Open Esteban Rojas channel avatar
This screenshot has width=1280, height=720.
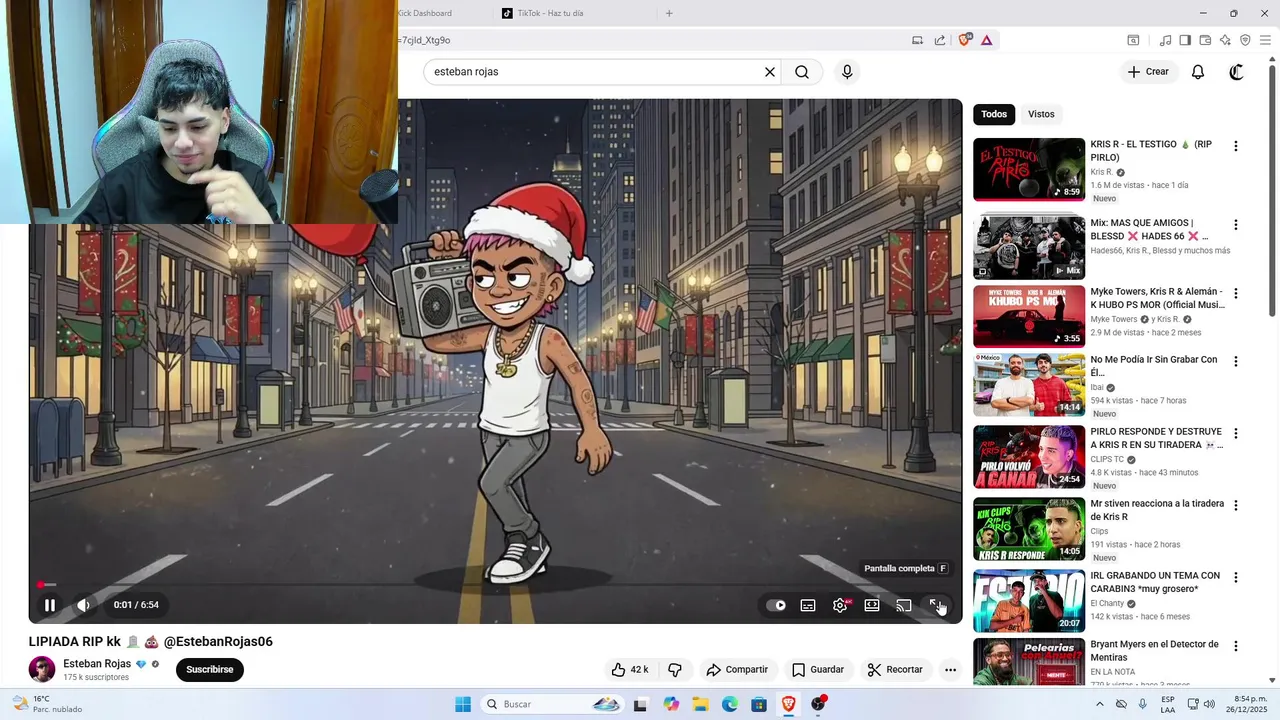(42, 670)
